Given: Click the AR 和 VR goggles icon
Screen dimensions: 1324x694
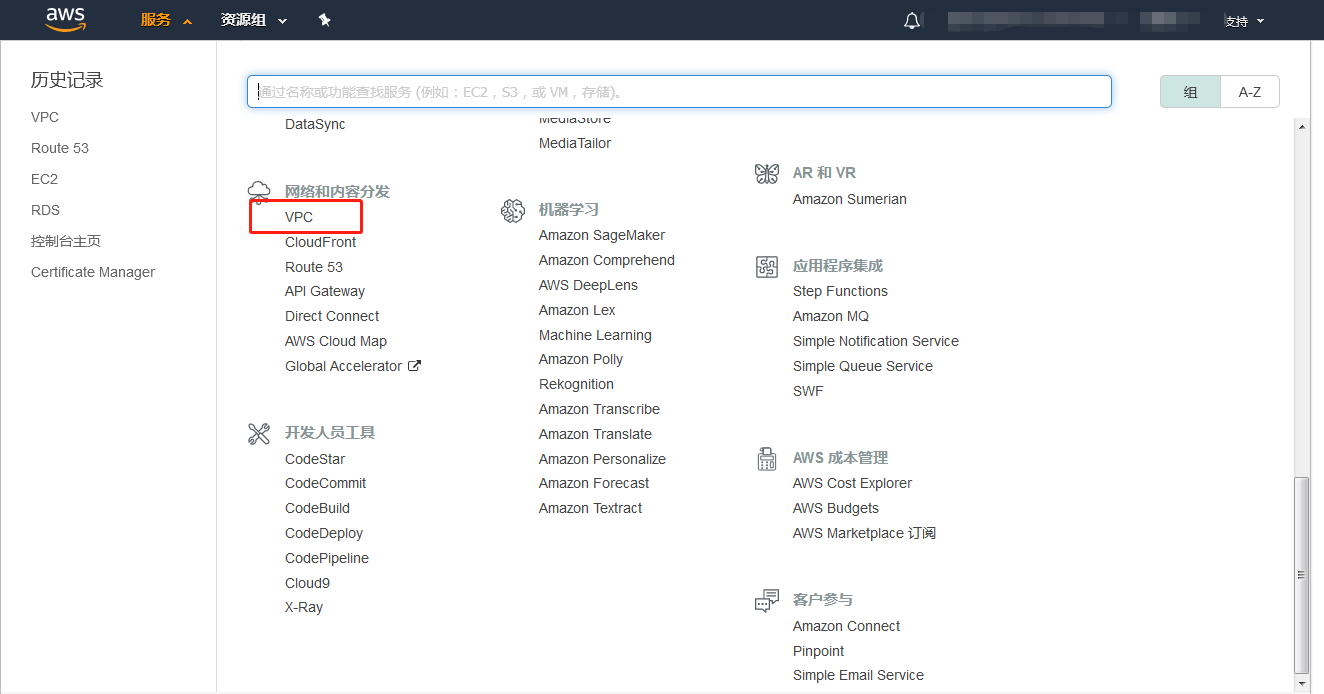Looking at the screenshot, I should pyautogui.click(x=767, y=172).
